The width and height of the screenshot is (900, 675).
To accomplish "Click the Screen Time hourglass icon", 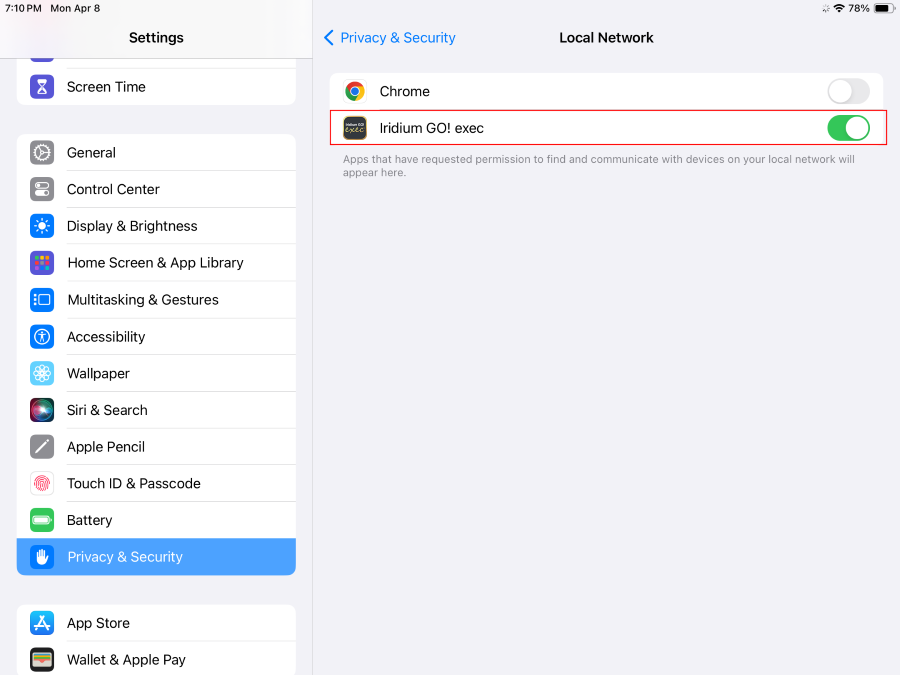I will coord(42,87).
